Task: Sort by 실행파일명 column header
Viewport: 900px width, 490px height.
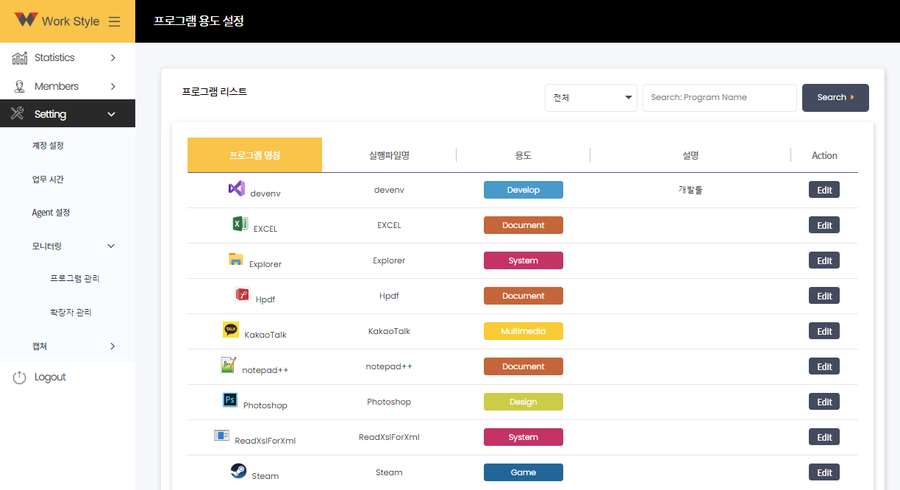Action: coord(389,155)
